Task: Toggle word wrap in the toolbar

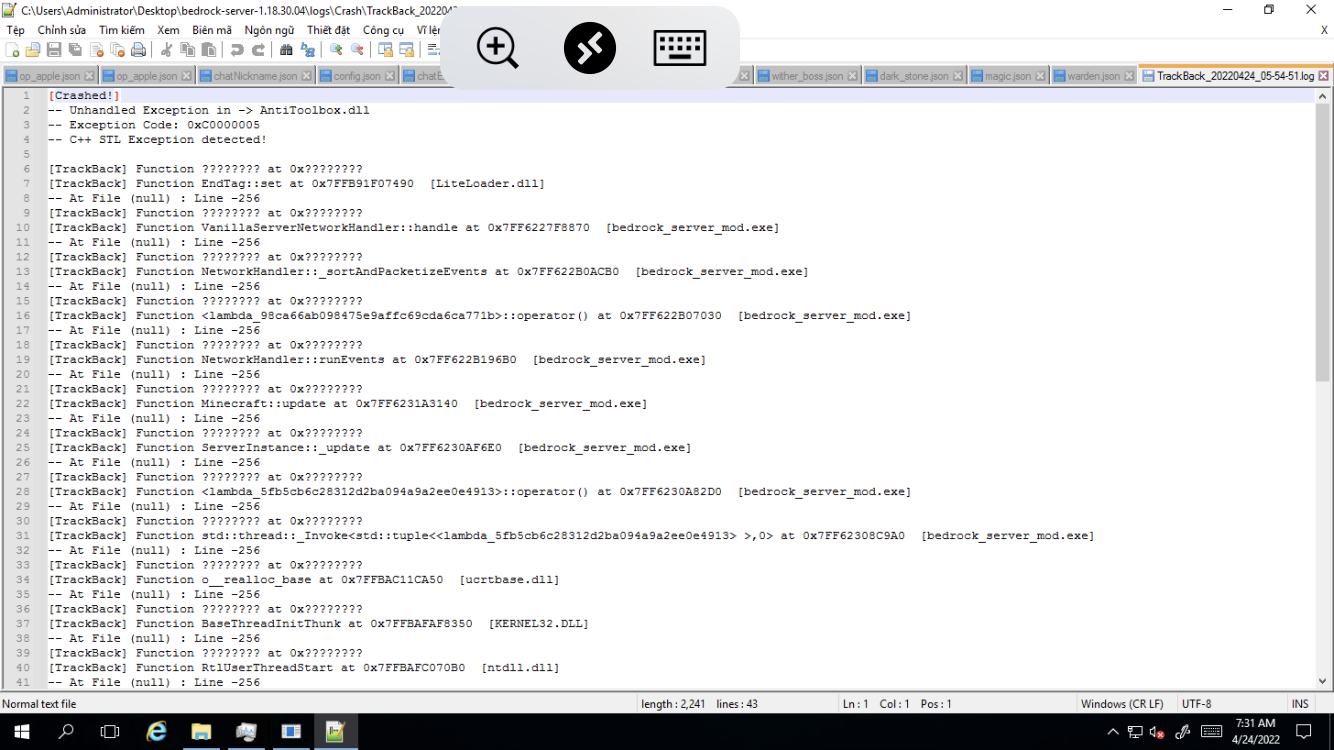Action: click(x=434, y=51)
